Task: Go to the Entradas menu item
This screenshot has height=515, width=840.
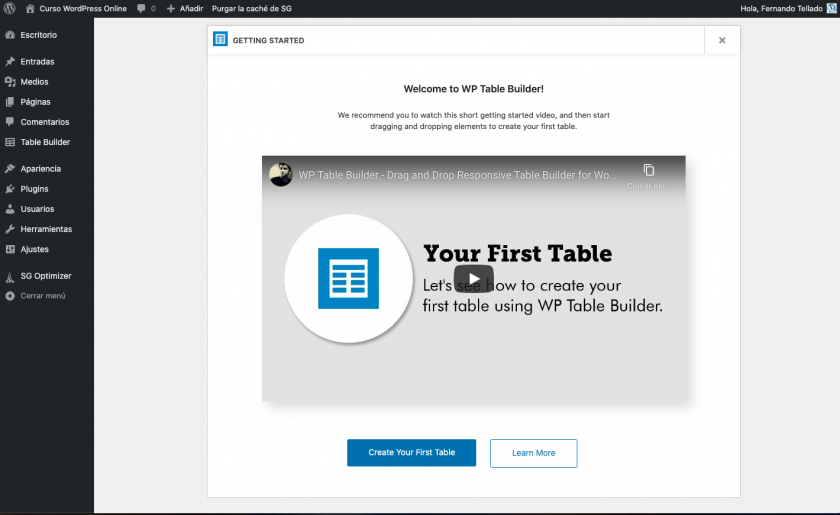Action: coord(37,62)
